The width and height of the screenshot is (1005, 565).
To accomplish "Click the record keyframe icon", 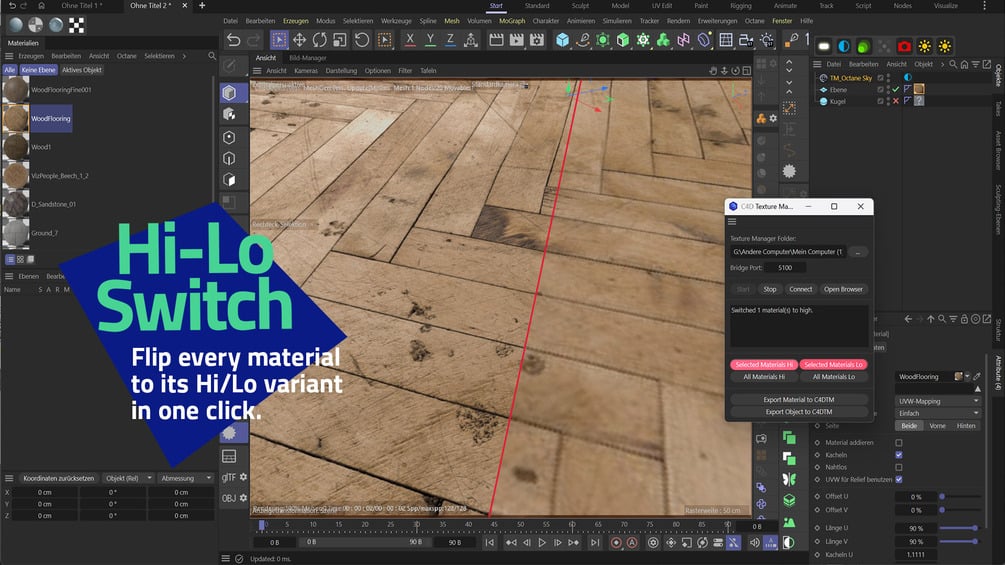I will [x=616, y=543].
